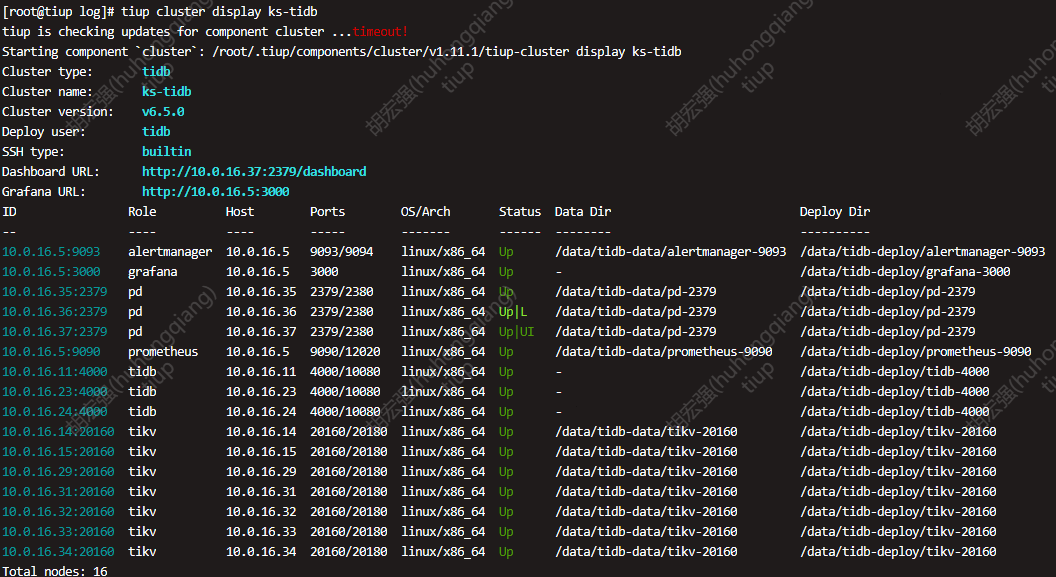This screenshot has height=577, width=1056.
Task: Click the command tiup cluster display ks-tidb
Action: click(x=219, y=12)
